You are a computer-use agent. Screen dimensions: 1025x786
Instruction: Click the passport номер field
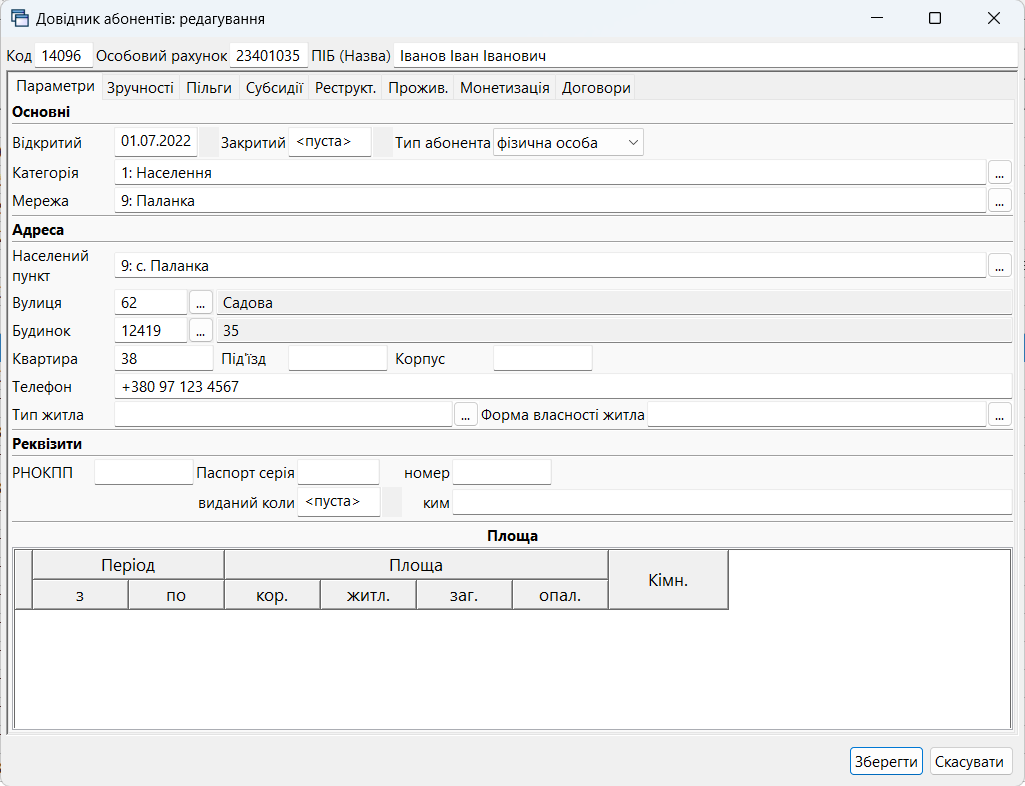(x=502, y=472)
